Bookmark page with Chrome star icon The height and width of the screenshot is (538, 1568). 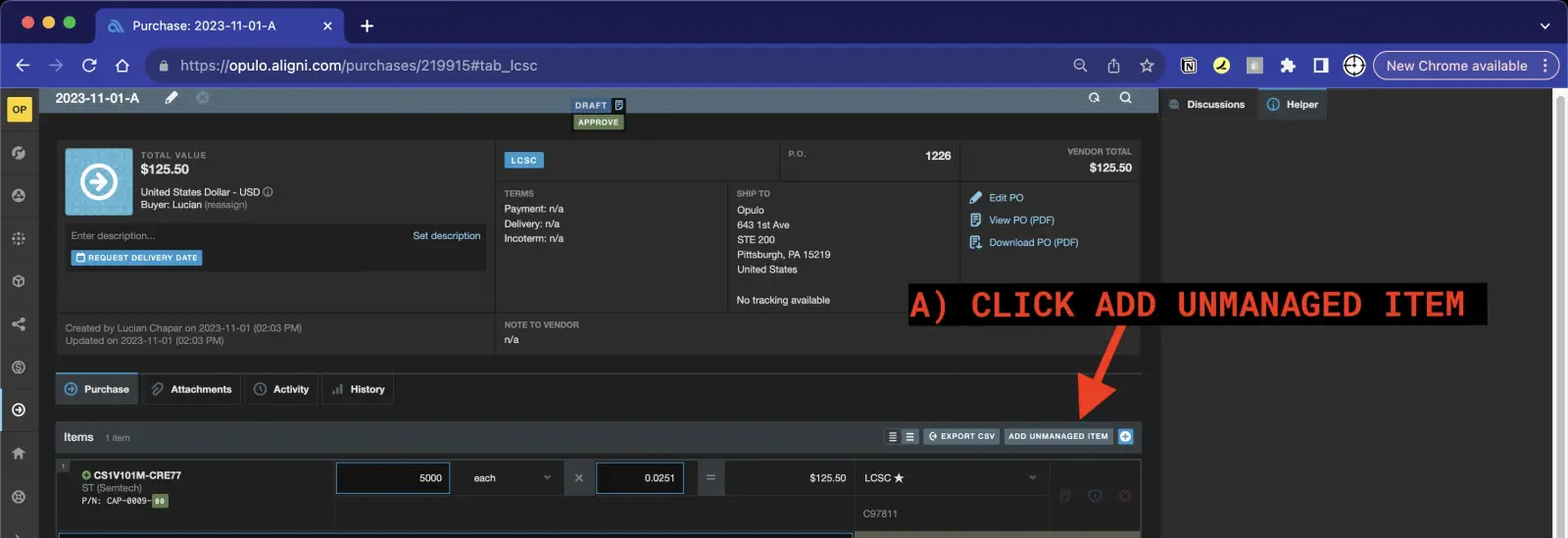pyautogui.click(x=1147, y=66)
